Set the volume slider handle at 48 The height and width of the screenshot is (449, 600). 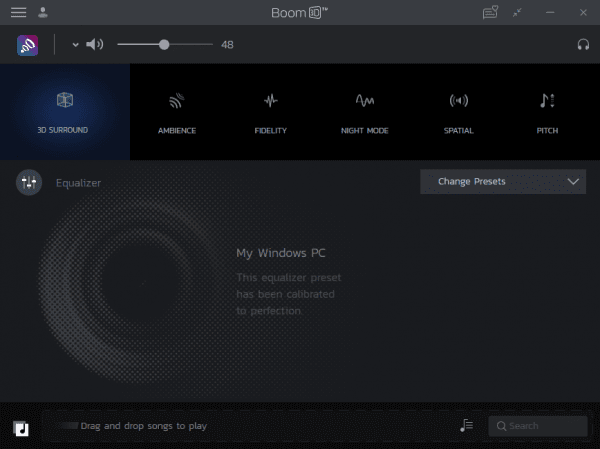coord(164,45)
